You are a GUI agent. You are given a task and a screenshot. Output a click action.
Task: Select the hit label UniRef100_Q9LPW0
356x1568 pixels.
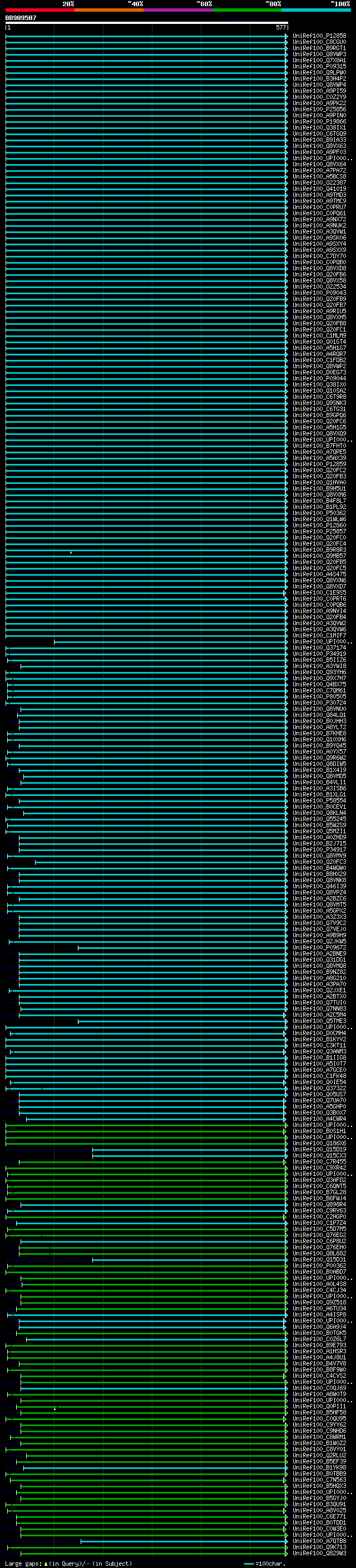(x=319, y=72)
